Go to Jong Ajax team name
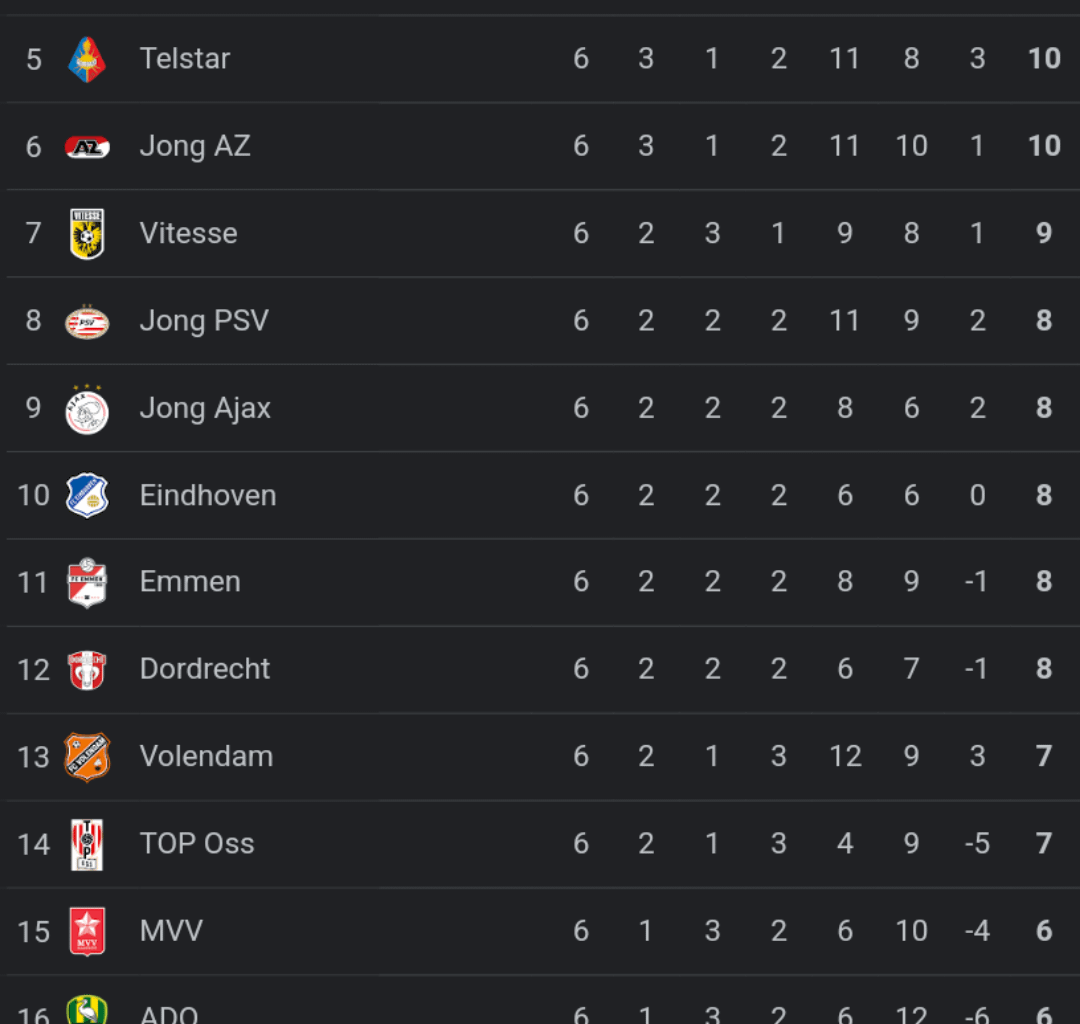Image resolution: width=1080 pixels, height=1024 pixels. [x=205, y=408]
